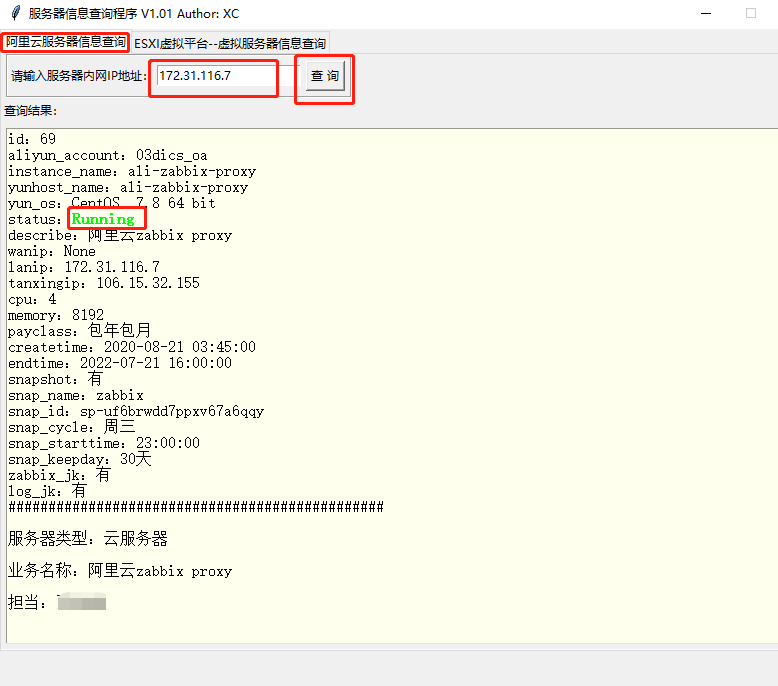Click the 'snap_keepday: 30天' line

coord(79,459)
